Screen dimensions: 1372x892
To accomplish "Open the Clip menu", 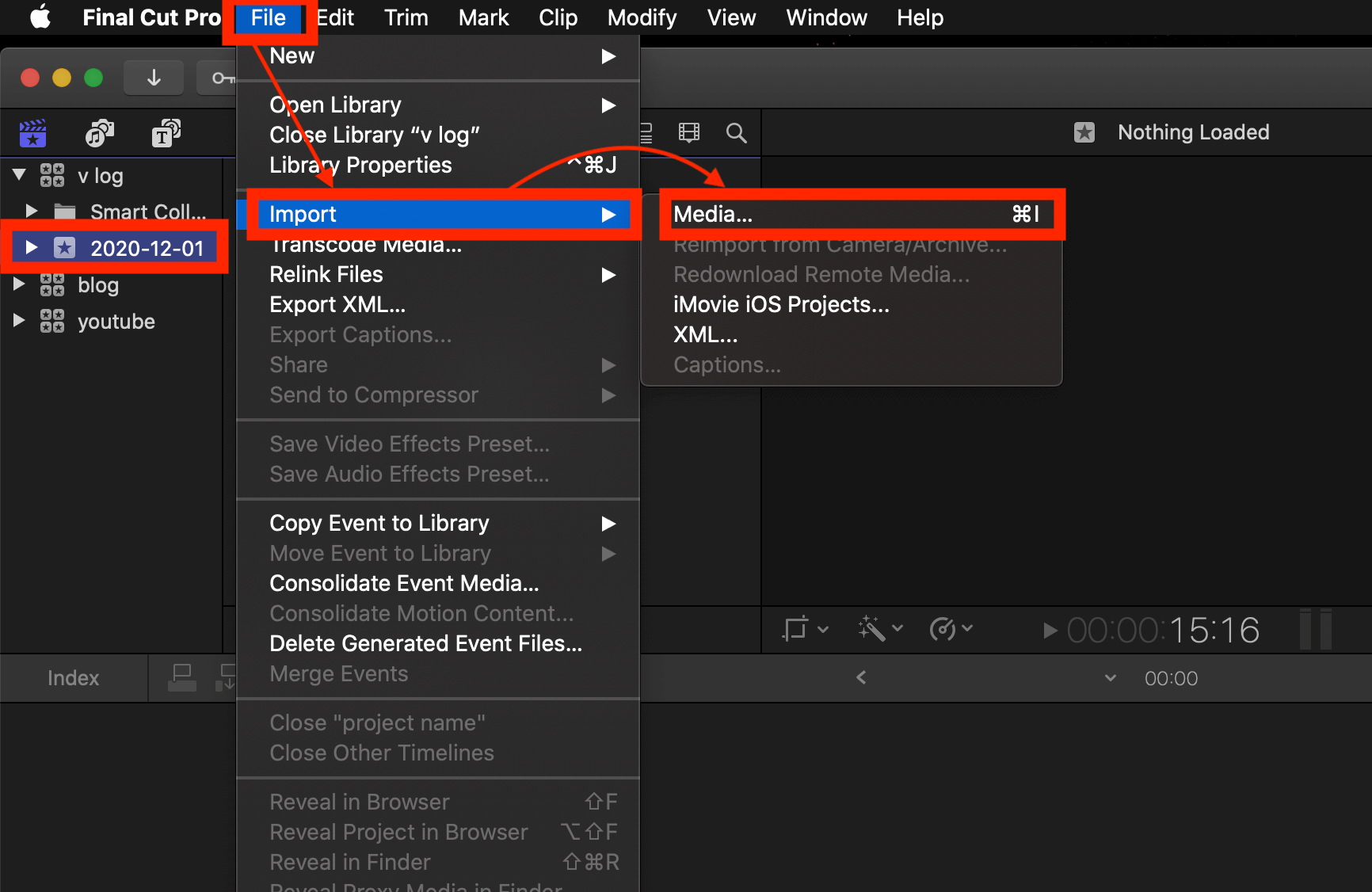I will click(558, 17).
